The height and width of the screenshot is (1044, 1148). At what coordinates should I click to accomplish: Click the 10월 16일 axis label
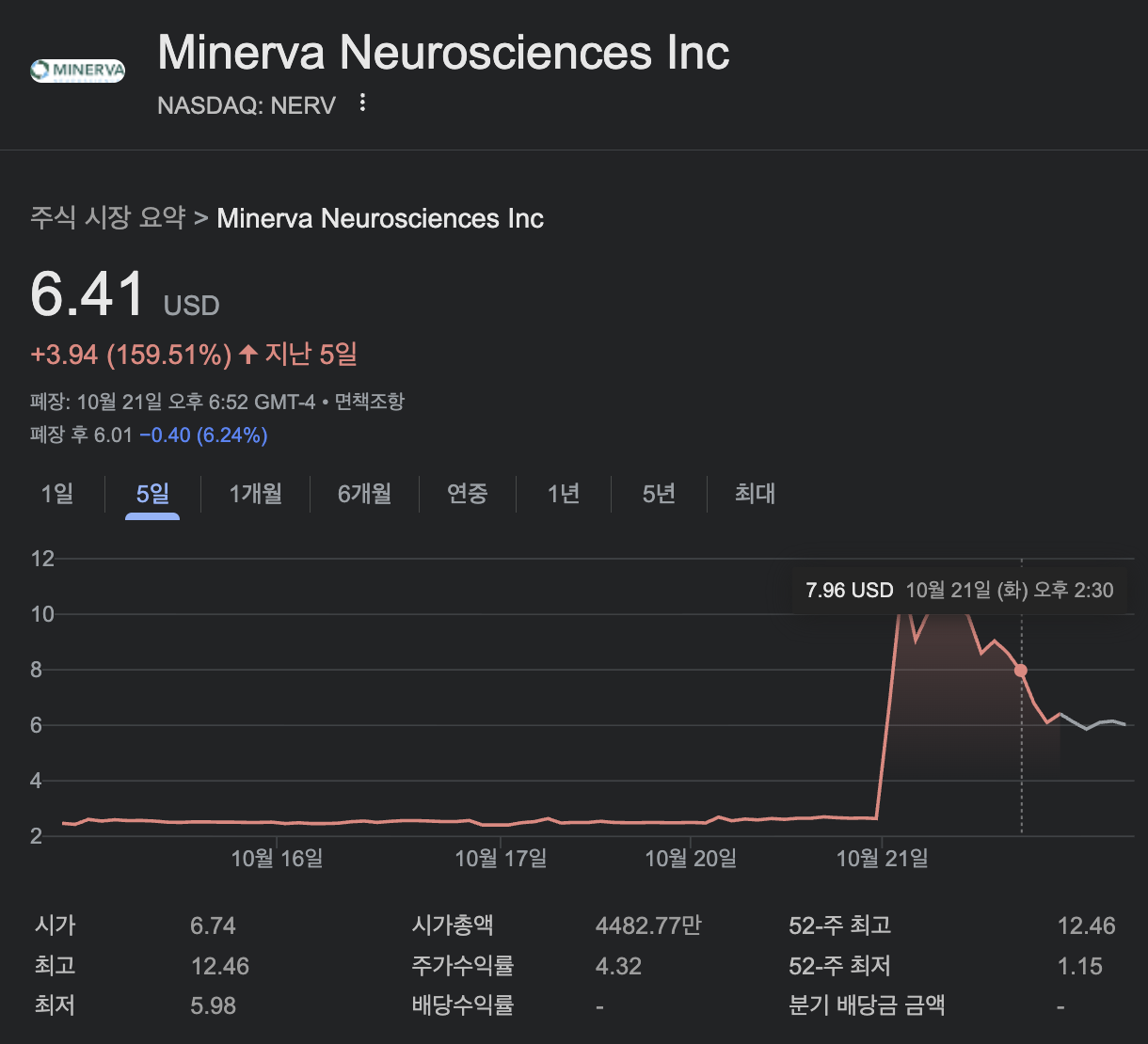coord(277,858)
